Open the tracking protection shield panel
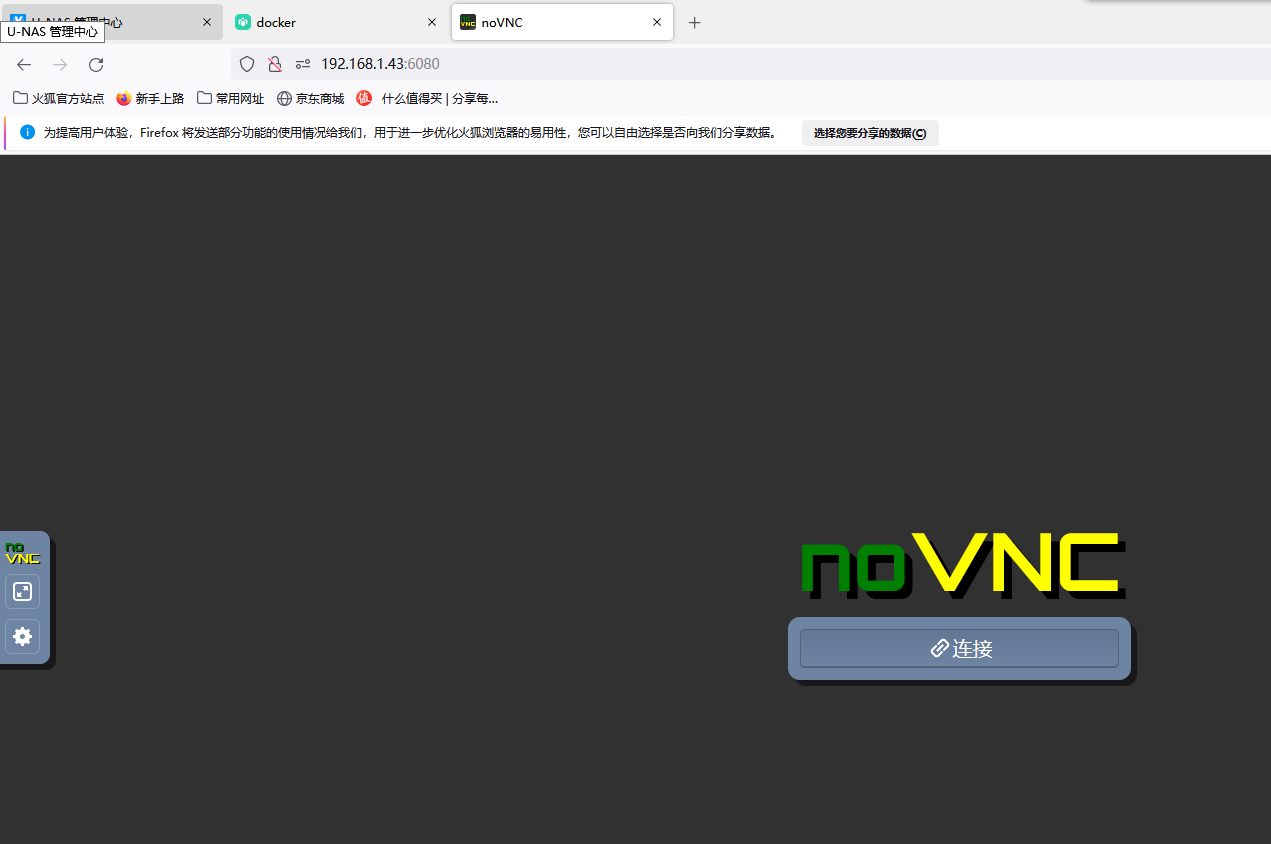 (x=246, y=64)
